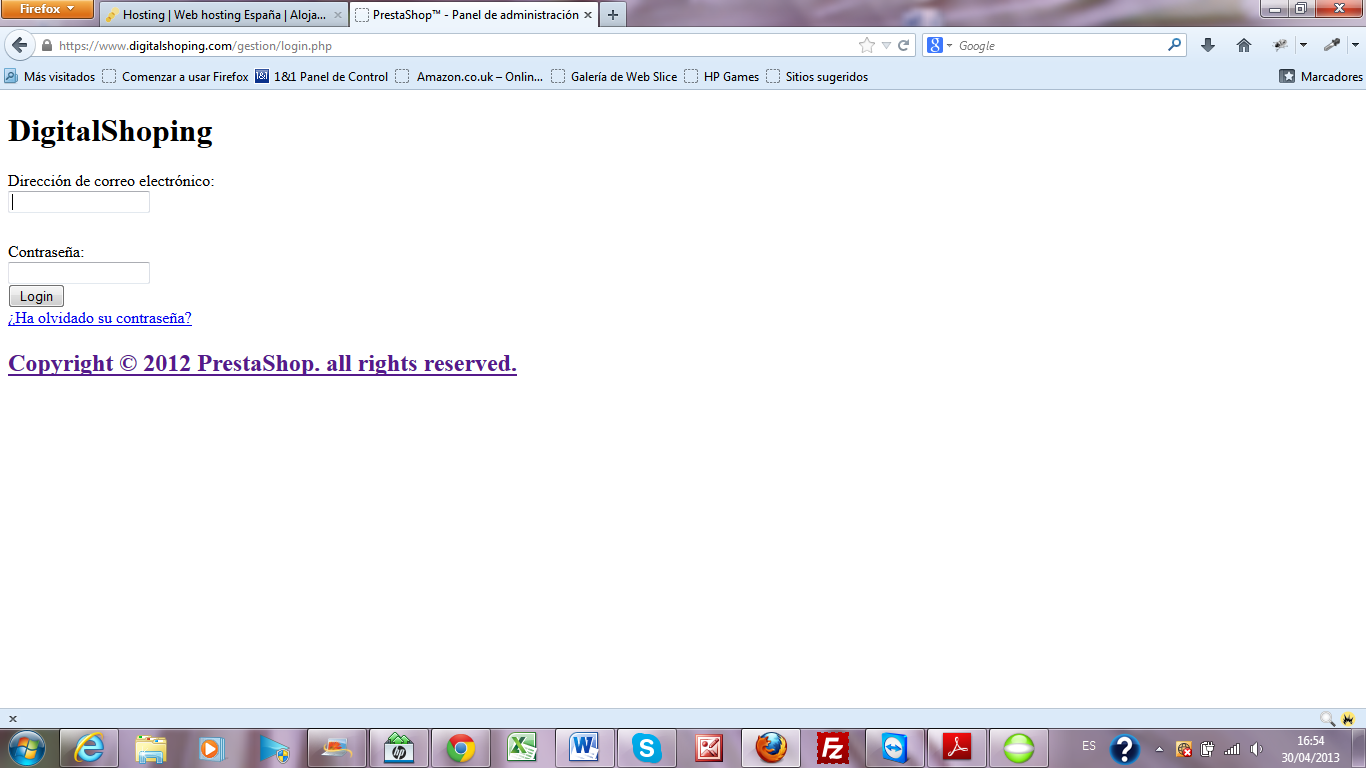This screenshot has height=768, width=1366.
Task: Close the Hosting | Web hosting España tab
Action: [337, 16]
